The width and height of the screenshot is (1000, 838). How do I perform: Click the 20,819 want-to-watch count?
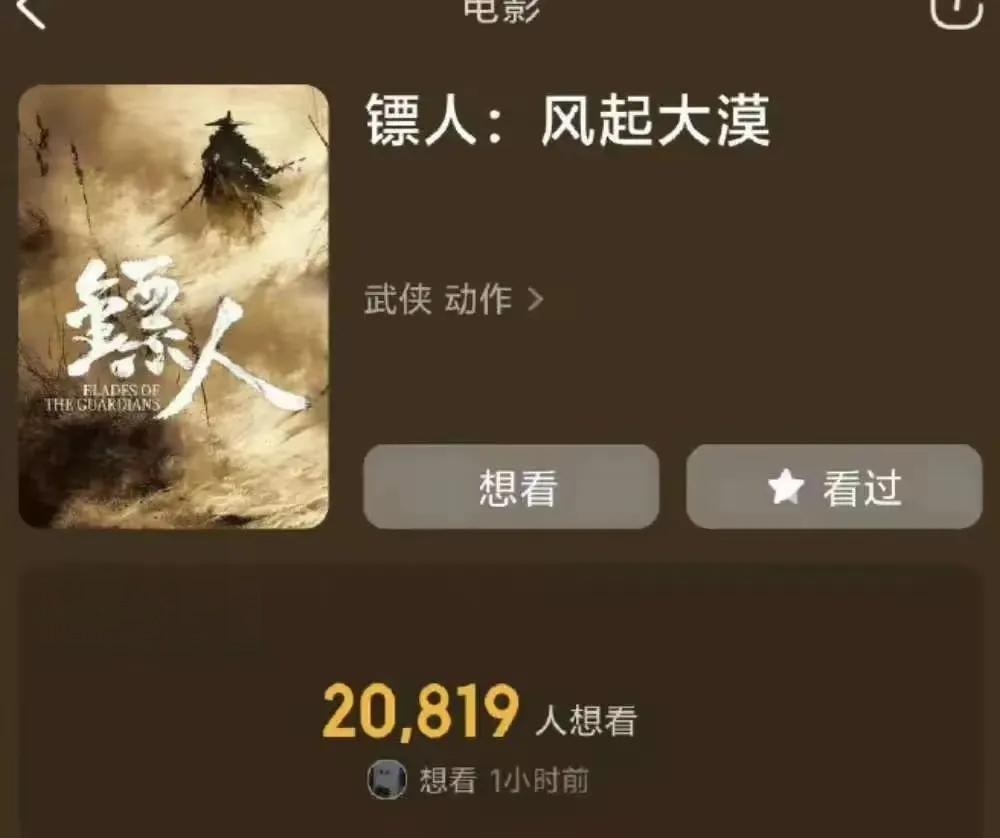tap(420, 711)
